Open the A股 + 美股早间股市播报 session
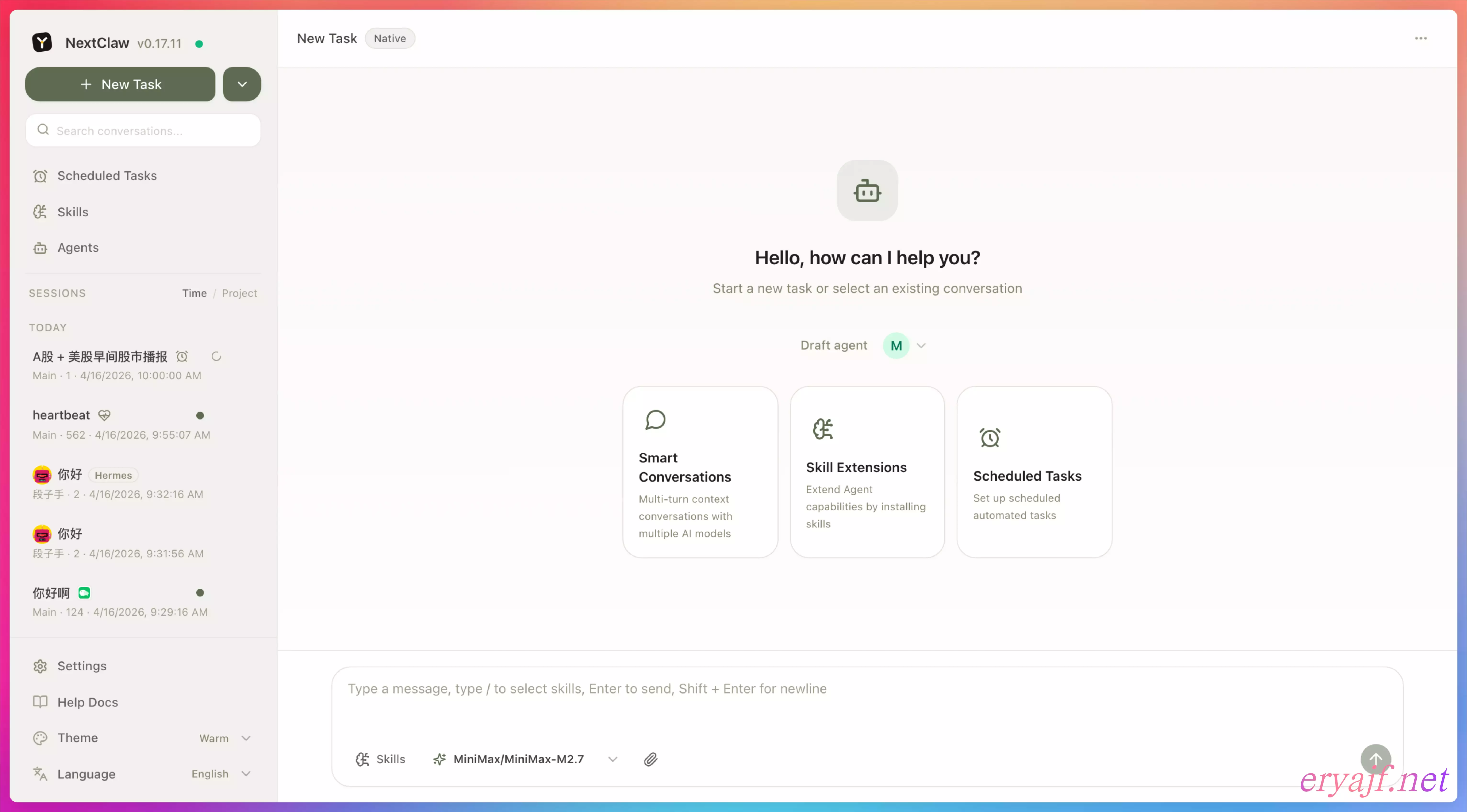Viewport: 1467px width, 812px height. (142, 366)
